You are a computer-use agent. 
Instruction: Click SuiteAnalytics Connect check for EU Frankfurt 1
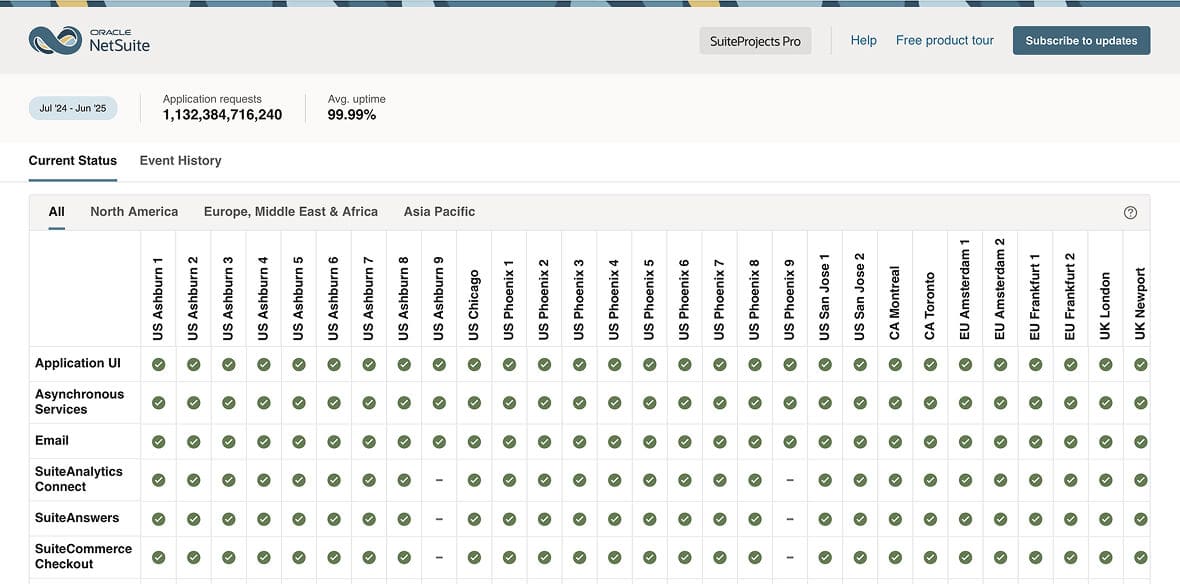[1035, 480]
